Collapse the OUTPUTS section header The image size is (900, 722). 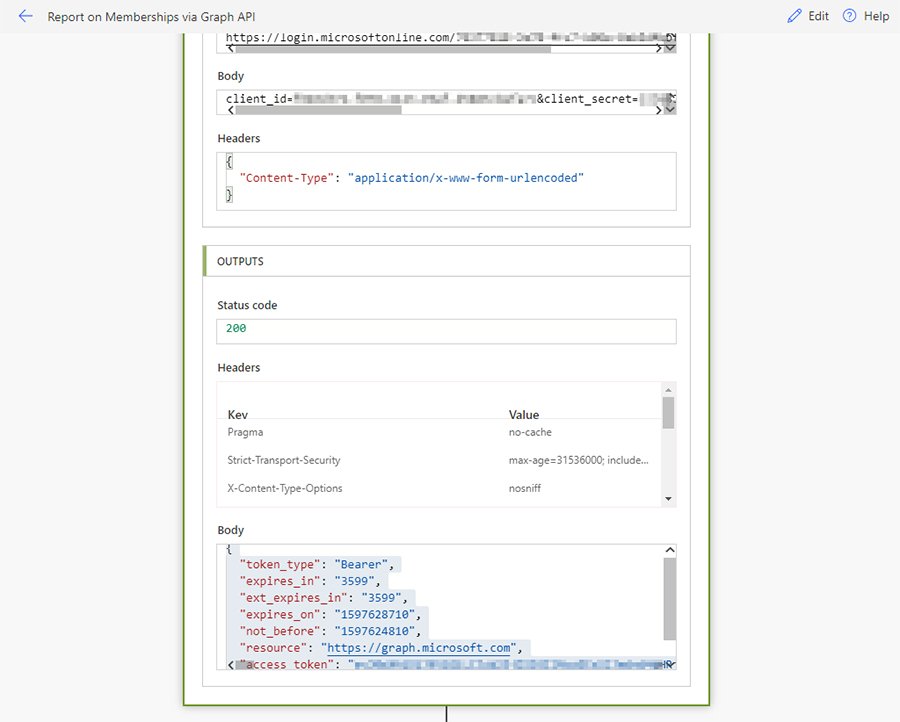point(446,261)
